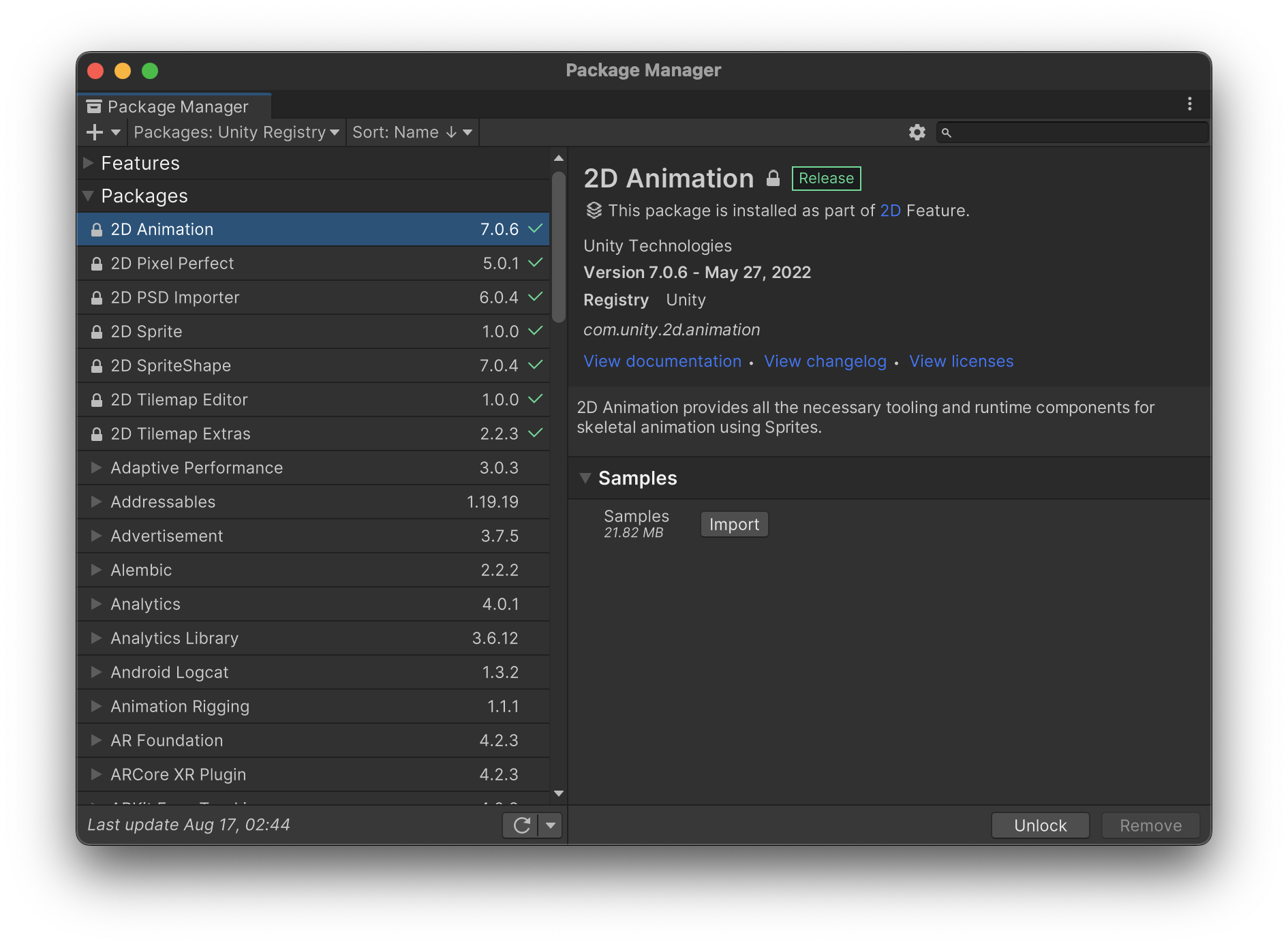Click the installed checkmark on 2D Tilemap Editor row

[x=536, y=399]
